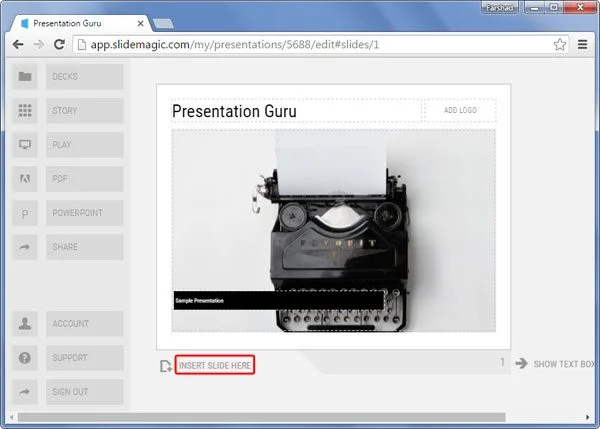
Task: Click the Decks folder icon
Action: 25,77
